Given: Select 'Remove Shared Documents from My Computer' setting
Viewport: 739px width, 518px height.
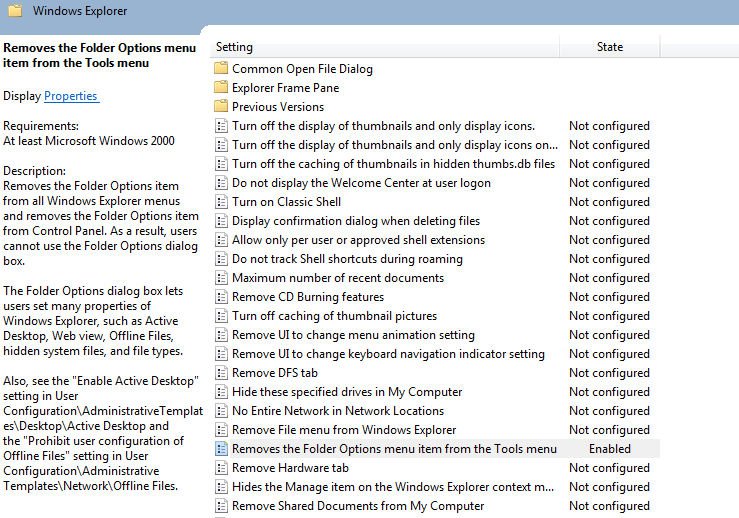Looking at the screenshot, I should (358, 506).
